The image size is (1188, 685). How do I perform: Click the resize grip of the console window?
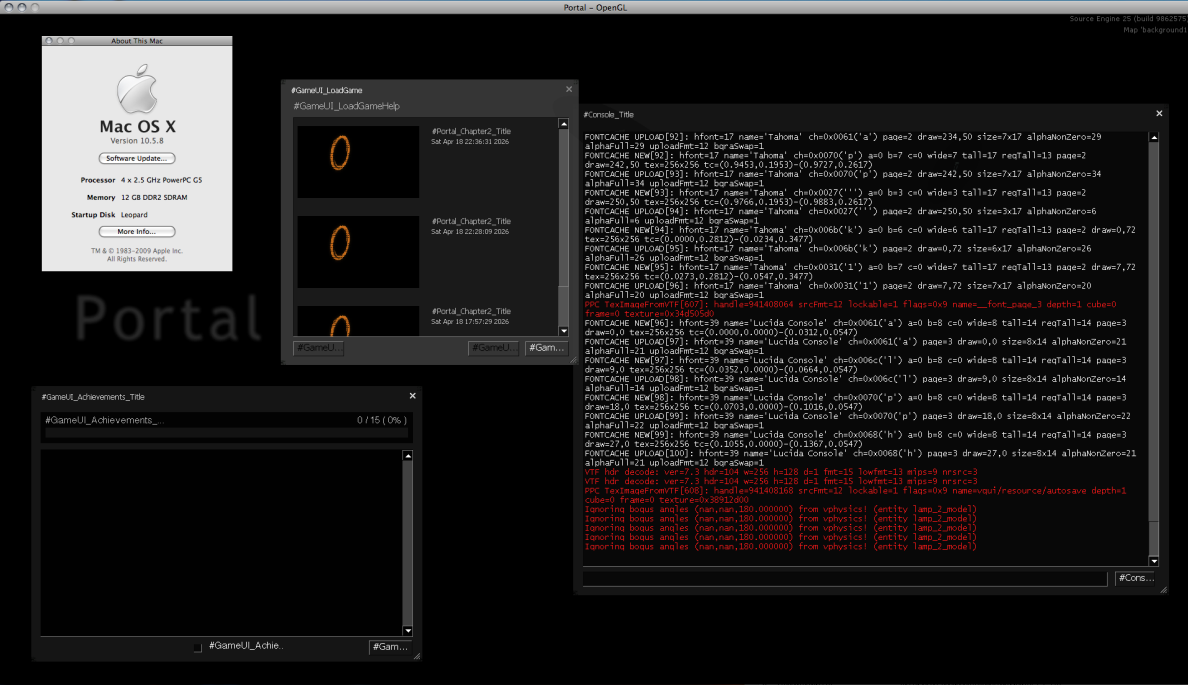[x=1163, y=589]
